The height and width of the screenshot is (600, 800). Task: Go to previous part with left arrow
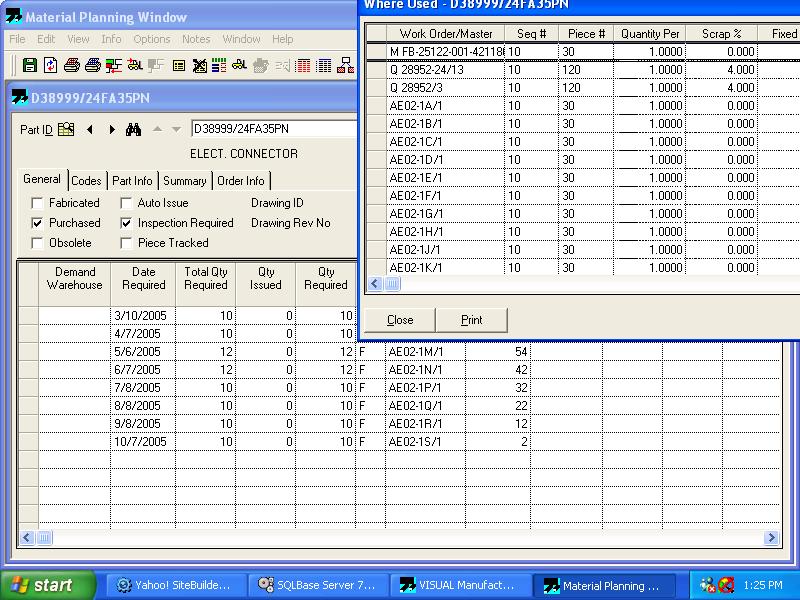pyautogui.click(x=89, y=130)
